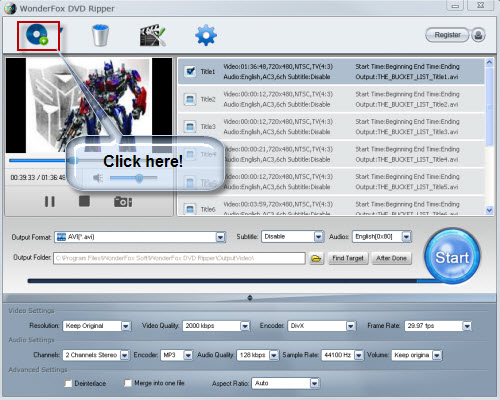
Task: Mute the preview with the speaker icon
Action: [98, 178]
